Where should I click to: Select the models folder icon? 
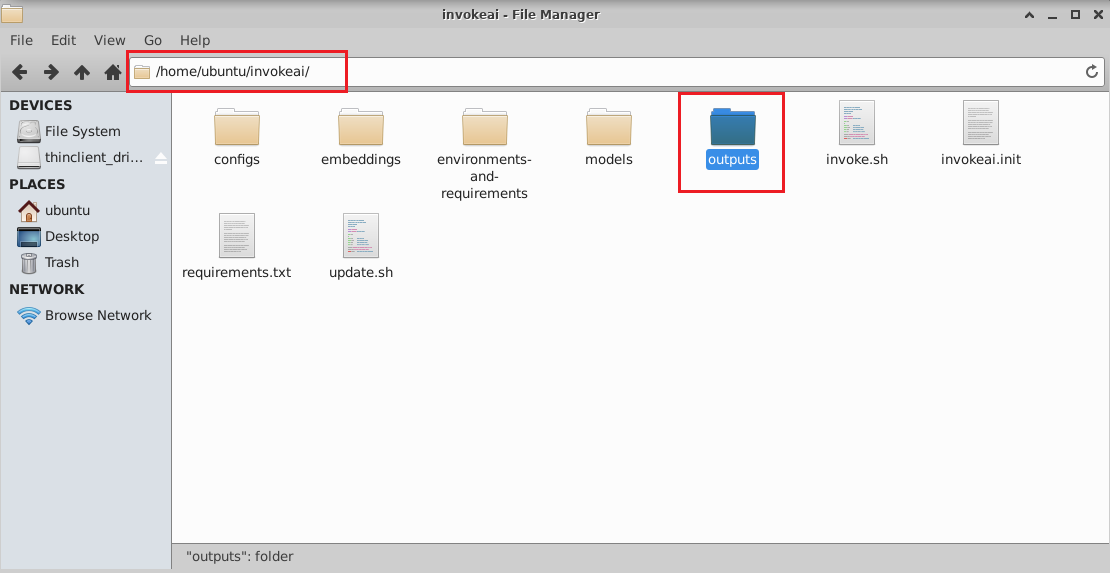[x=608, y=127]
